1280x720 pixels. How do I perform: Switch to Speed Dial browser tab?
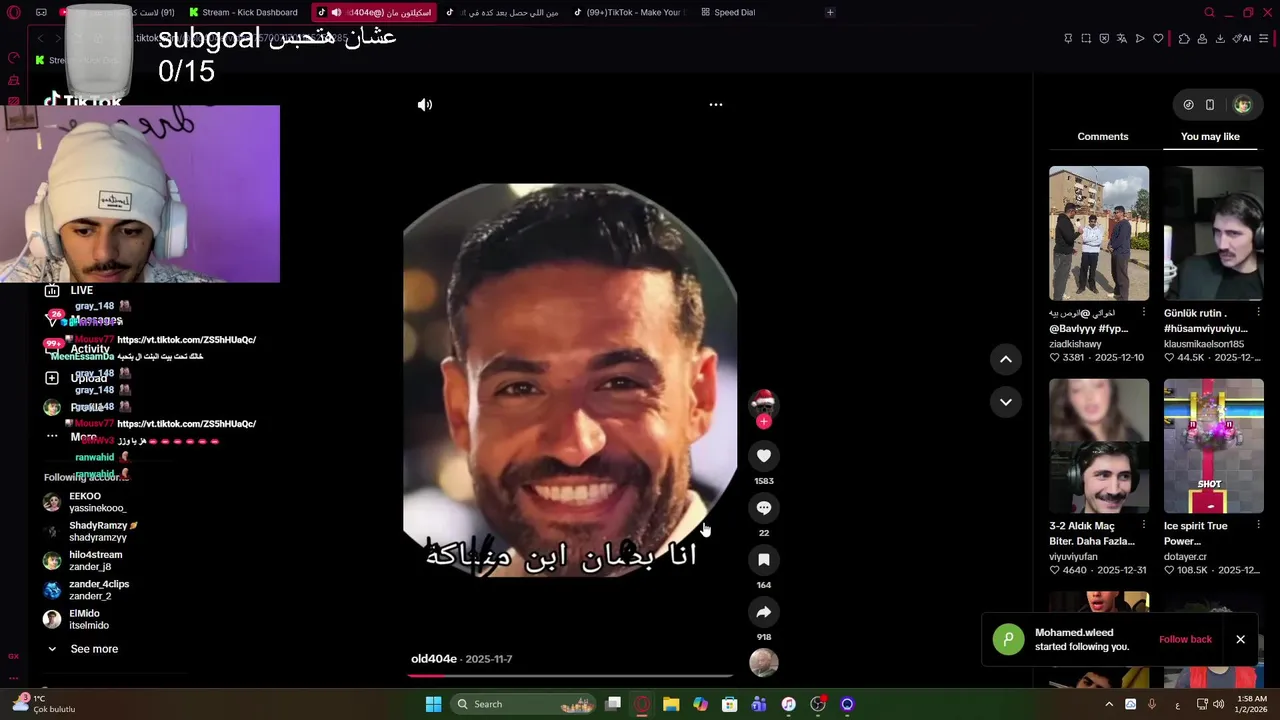[728, 12]
